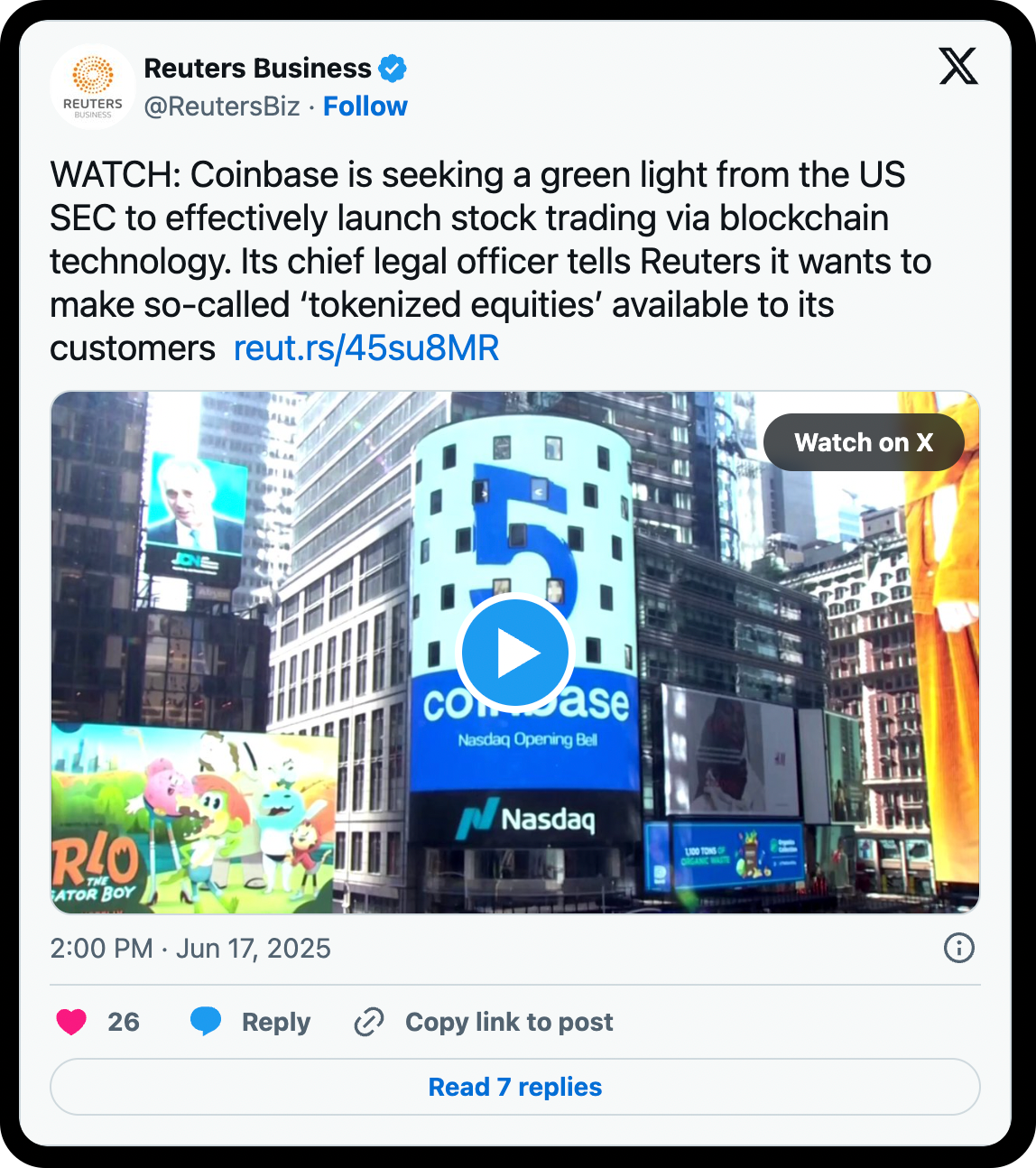Click the chain link copy icon

point(369,1022)
